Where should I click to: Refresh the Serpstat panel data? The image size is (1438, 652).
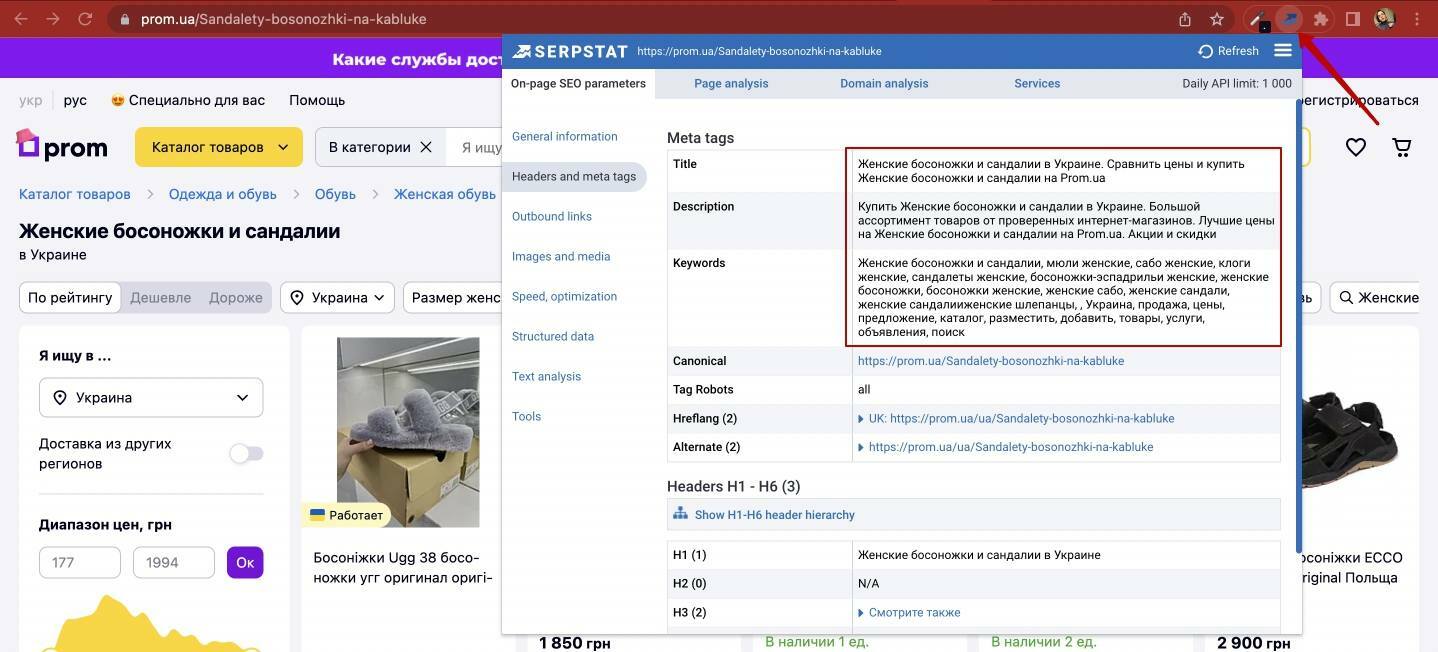pos(1228,51)
